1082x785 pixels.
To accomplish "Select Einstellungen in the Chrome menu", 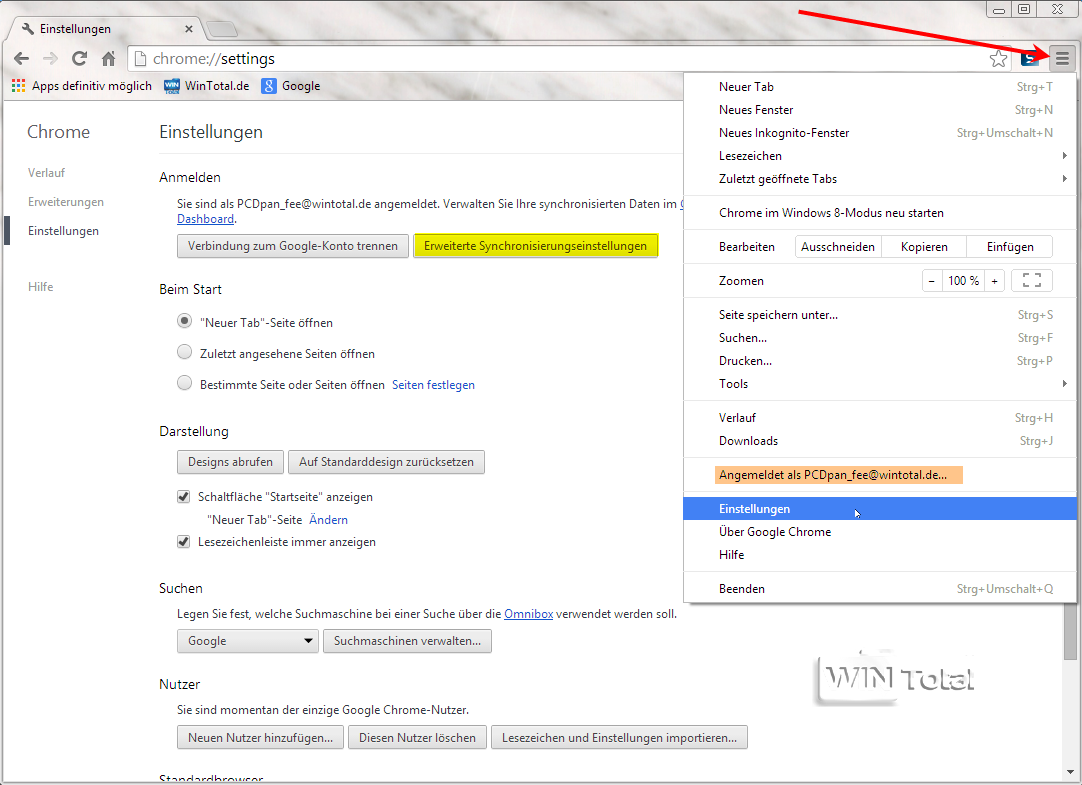I will pyautogui.click(x=880, y=508).
